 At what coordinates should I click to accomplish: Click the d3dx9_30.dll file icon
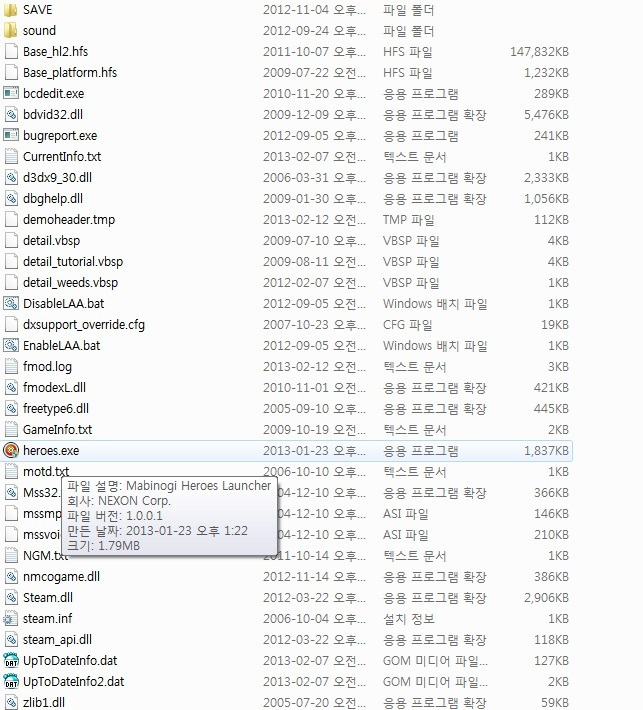[x=11, y=178]
